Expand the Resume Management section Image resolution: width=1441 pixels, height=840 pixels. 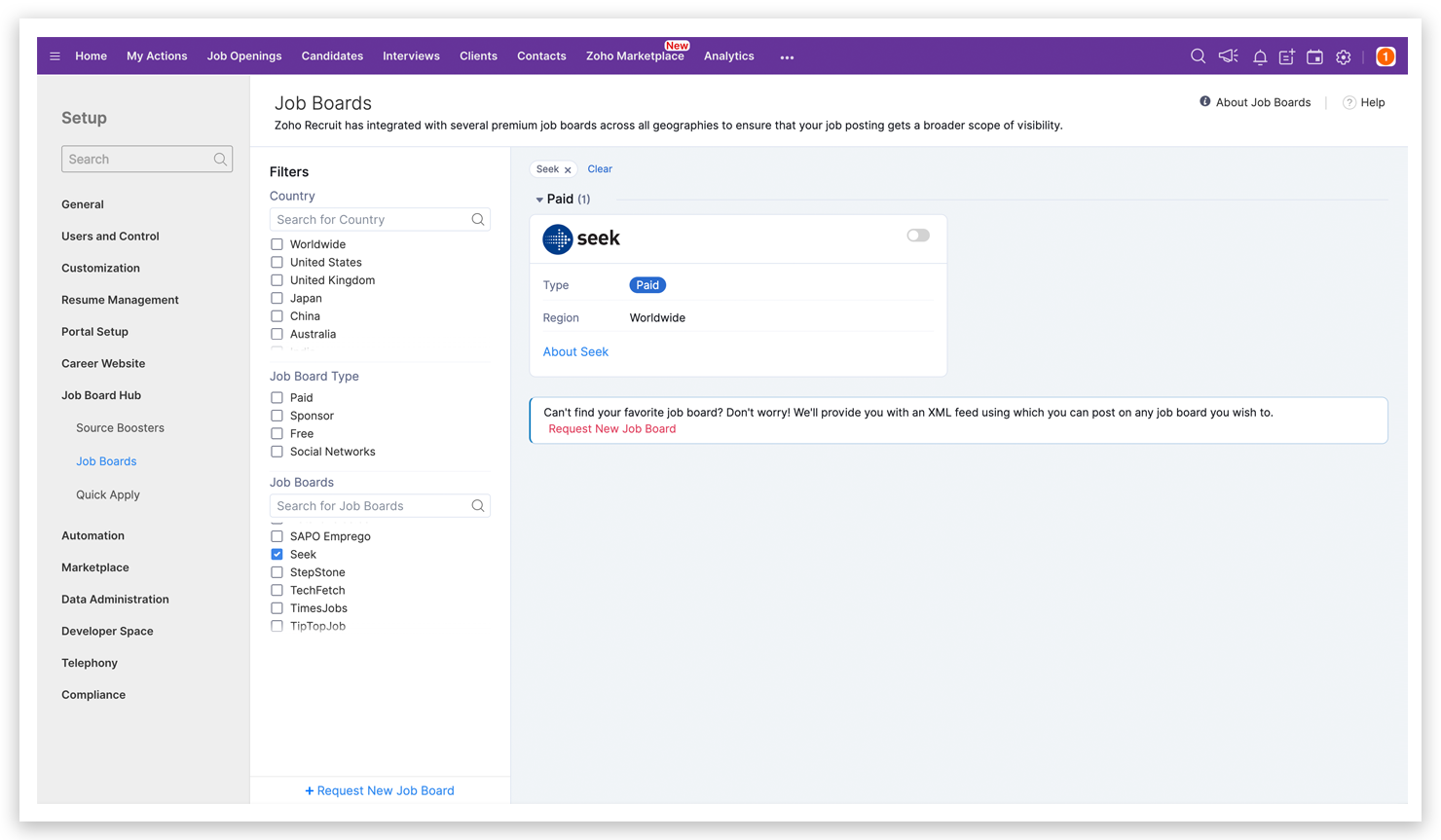[x=120, y=300]
